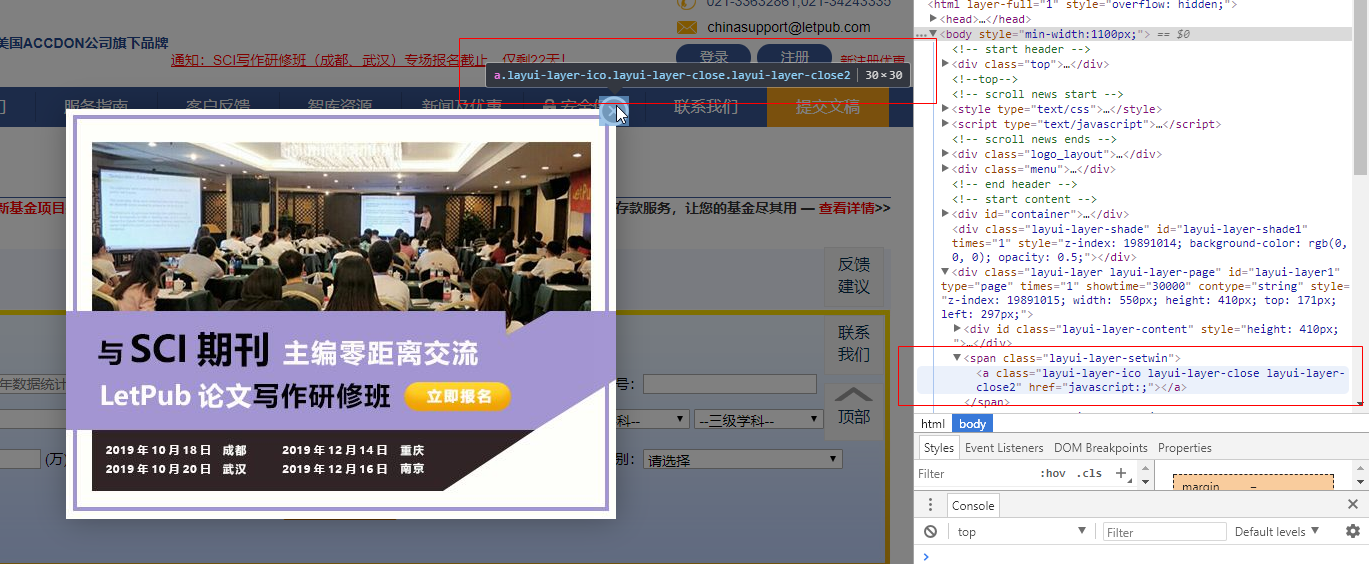The width and height of the screenshot is (1369, 564).
Task: Expand the div class="logo_layout" node
Action: 945,154
